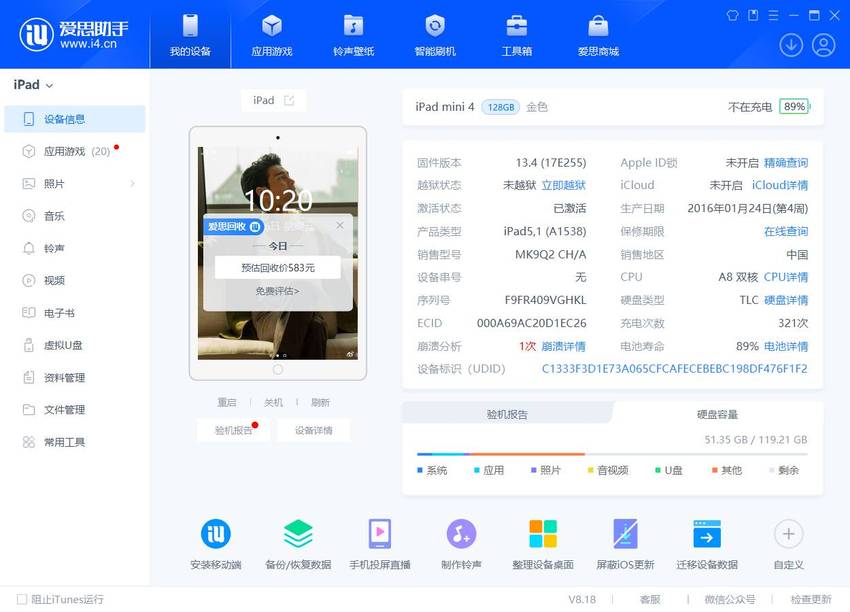The image size is (850, 612).
Task: Select 虚拟U盘 in sidebar
Action: [x=75, y=345]
